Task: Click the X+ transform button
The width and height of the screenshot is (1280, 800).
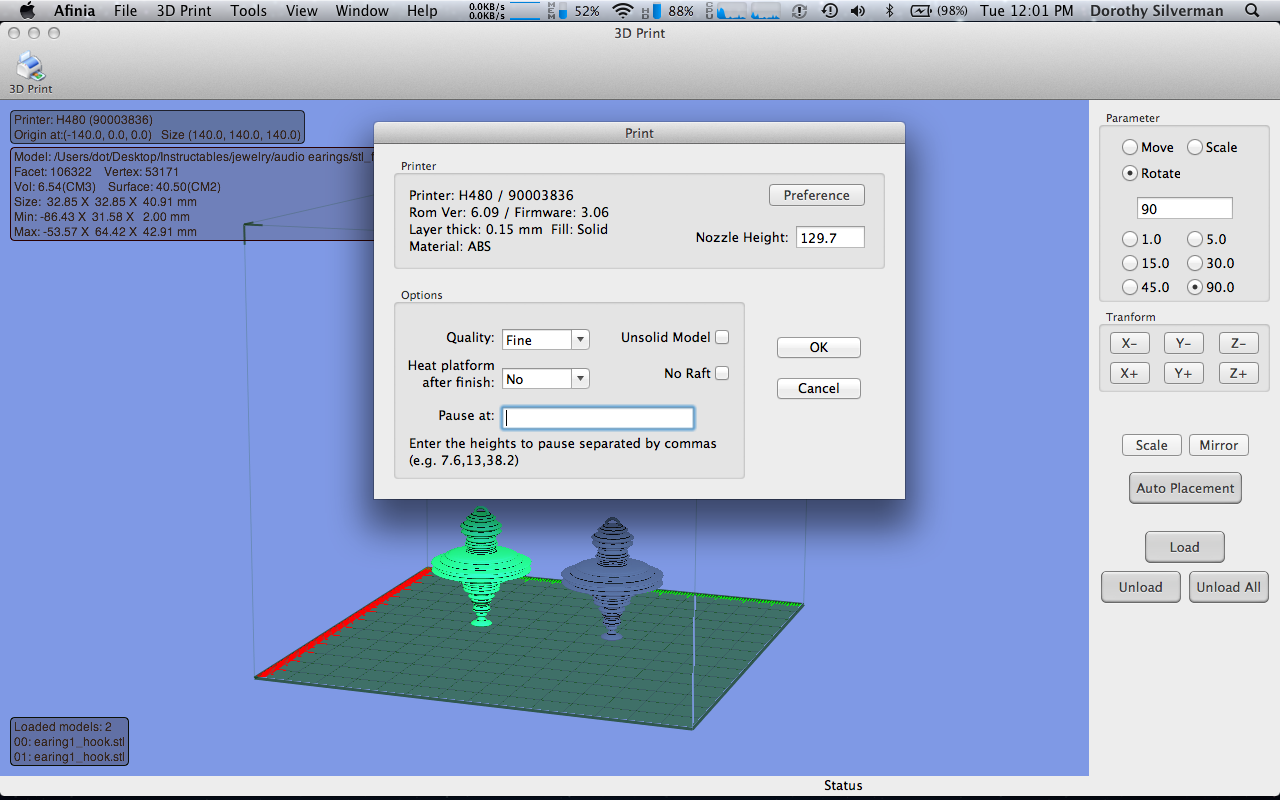Action: point(1129,373)
